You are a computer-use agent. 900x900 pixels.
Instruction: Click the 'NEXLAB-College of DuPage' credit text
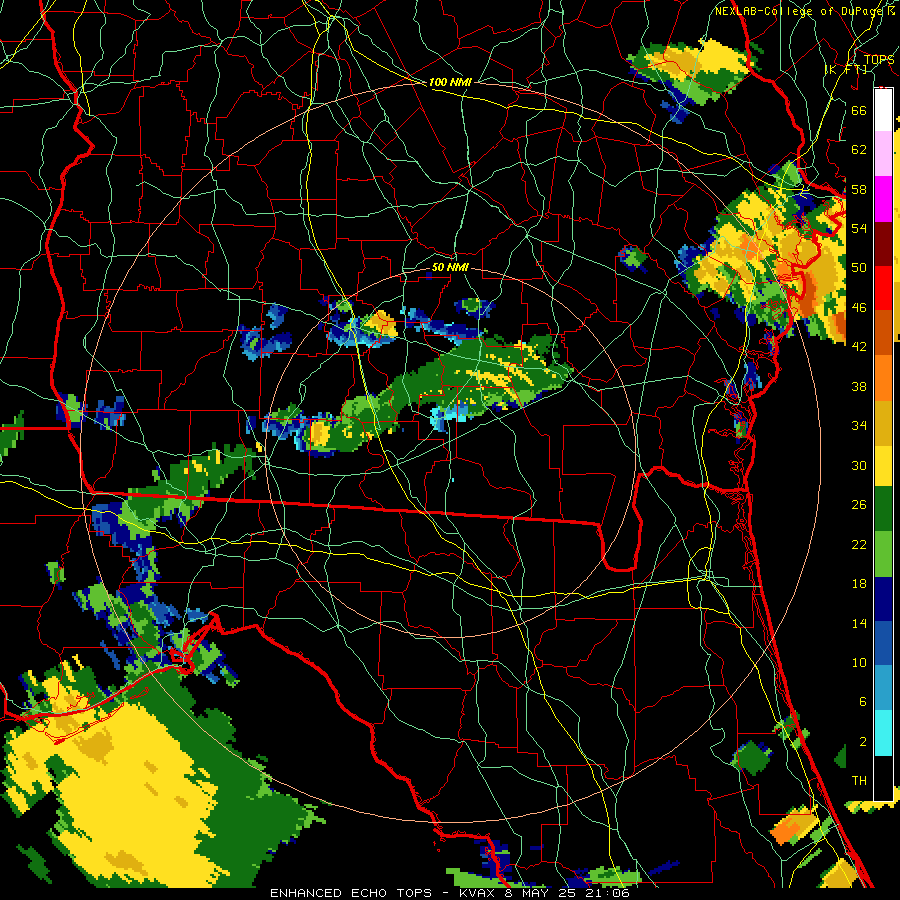pyautogui.click(x=799, y=11)
